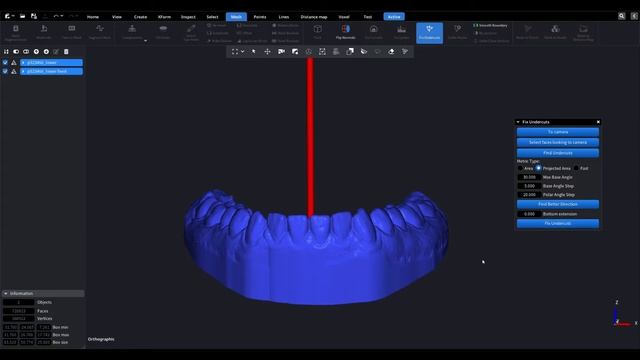Click the eraser icon in viewport toolbar
Screen dimensions: 640x360
(391, 52)
